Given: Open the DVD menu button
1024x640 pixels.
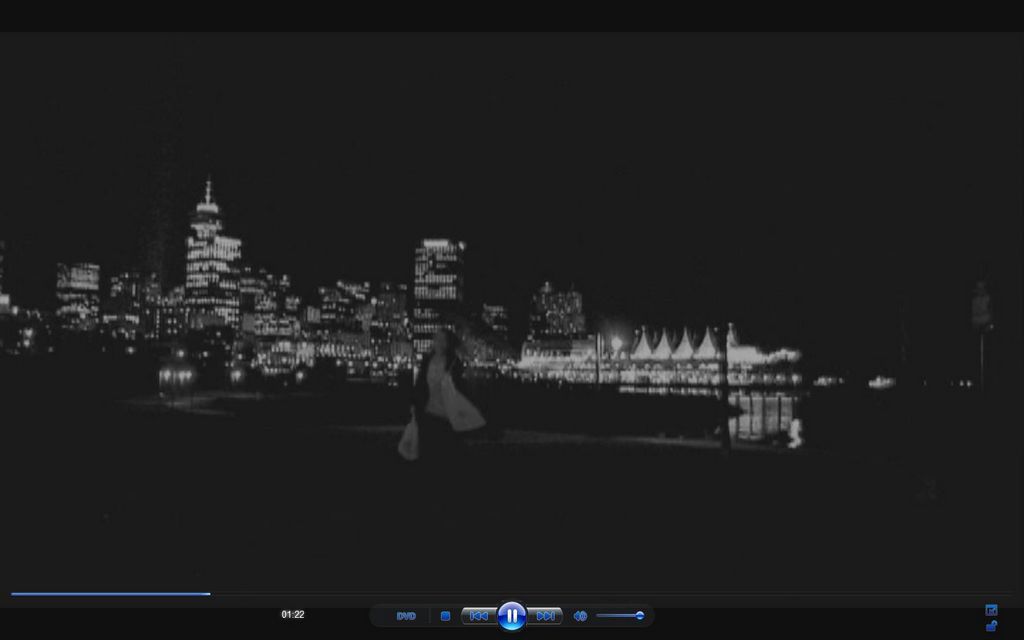Looking at the screenshot, I should tap(406, 616).
